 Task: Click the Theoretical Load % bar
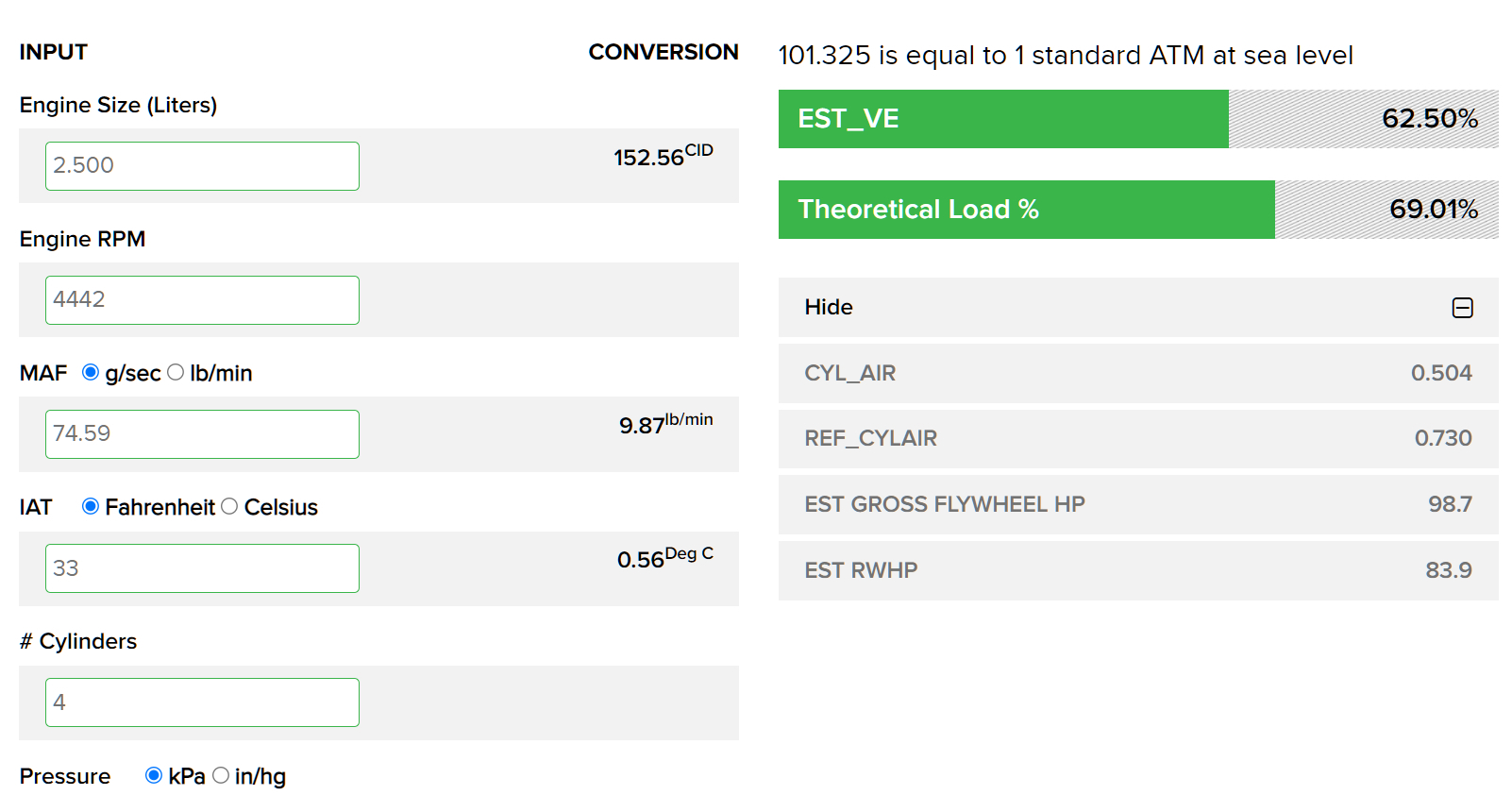coord(1026,210)
